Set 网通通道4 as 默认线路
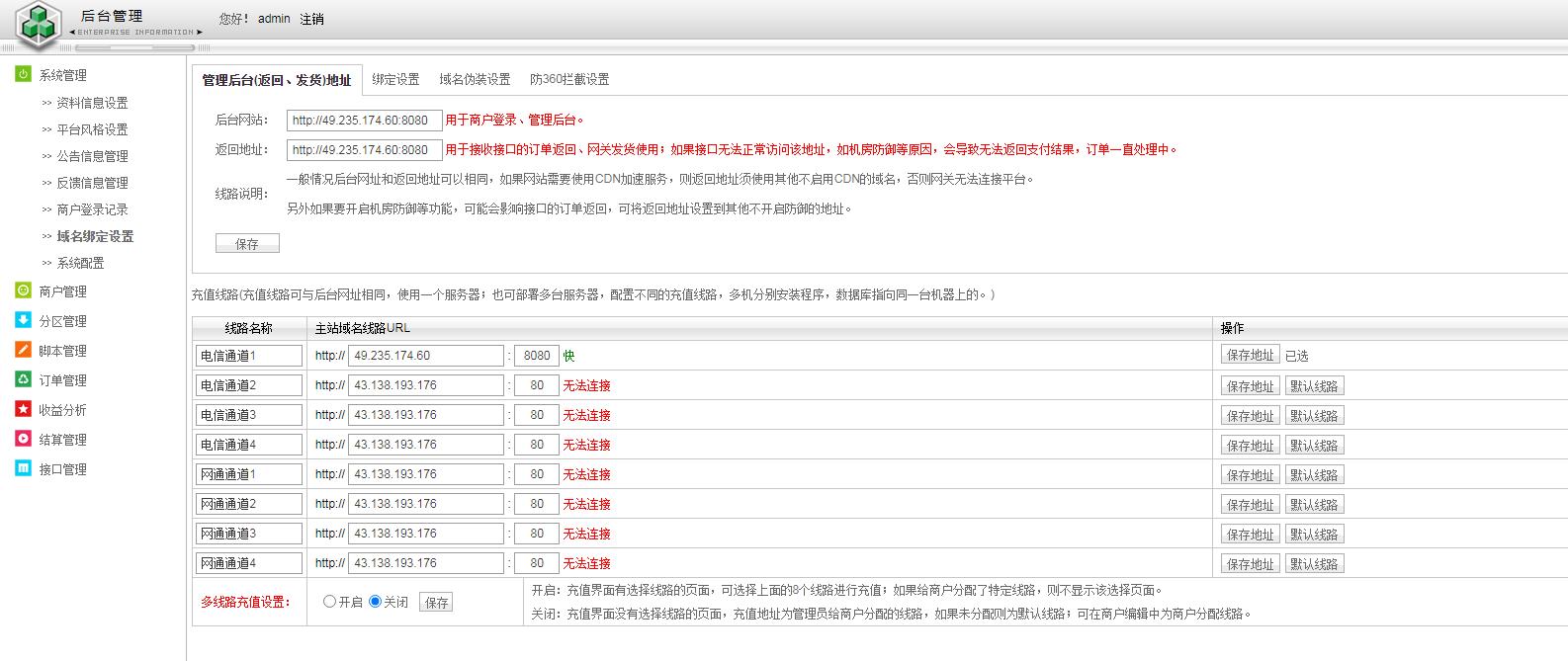1568x661 pixels. click(1314, 564)
